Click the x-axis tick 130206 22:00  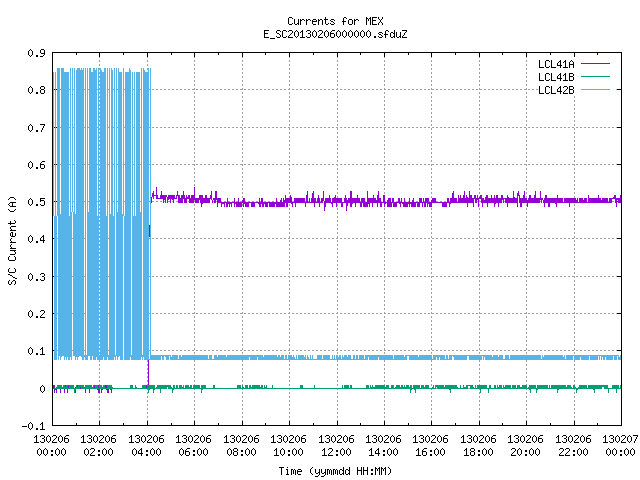[573, 445]
